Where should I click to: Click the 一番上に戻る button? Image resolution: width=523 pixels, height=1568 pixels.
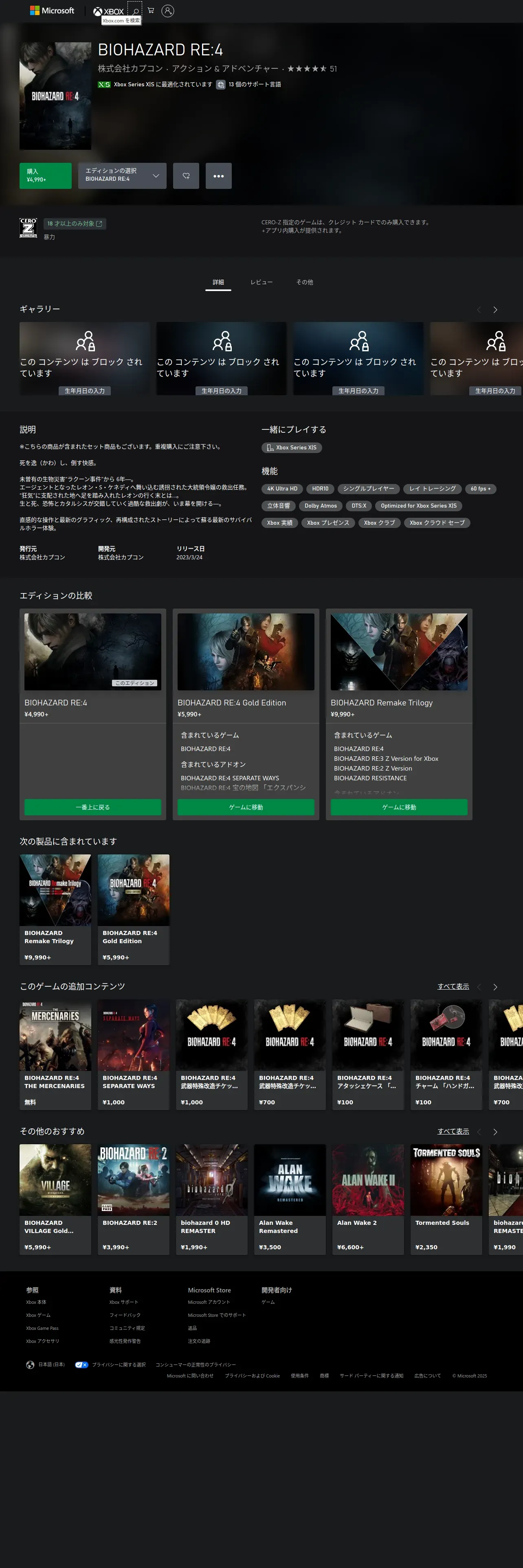click(x=92, y=807)
